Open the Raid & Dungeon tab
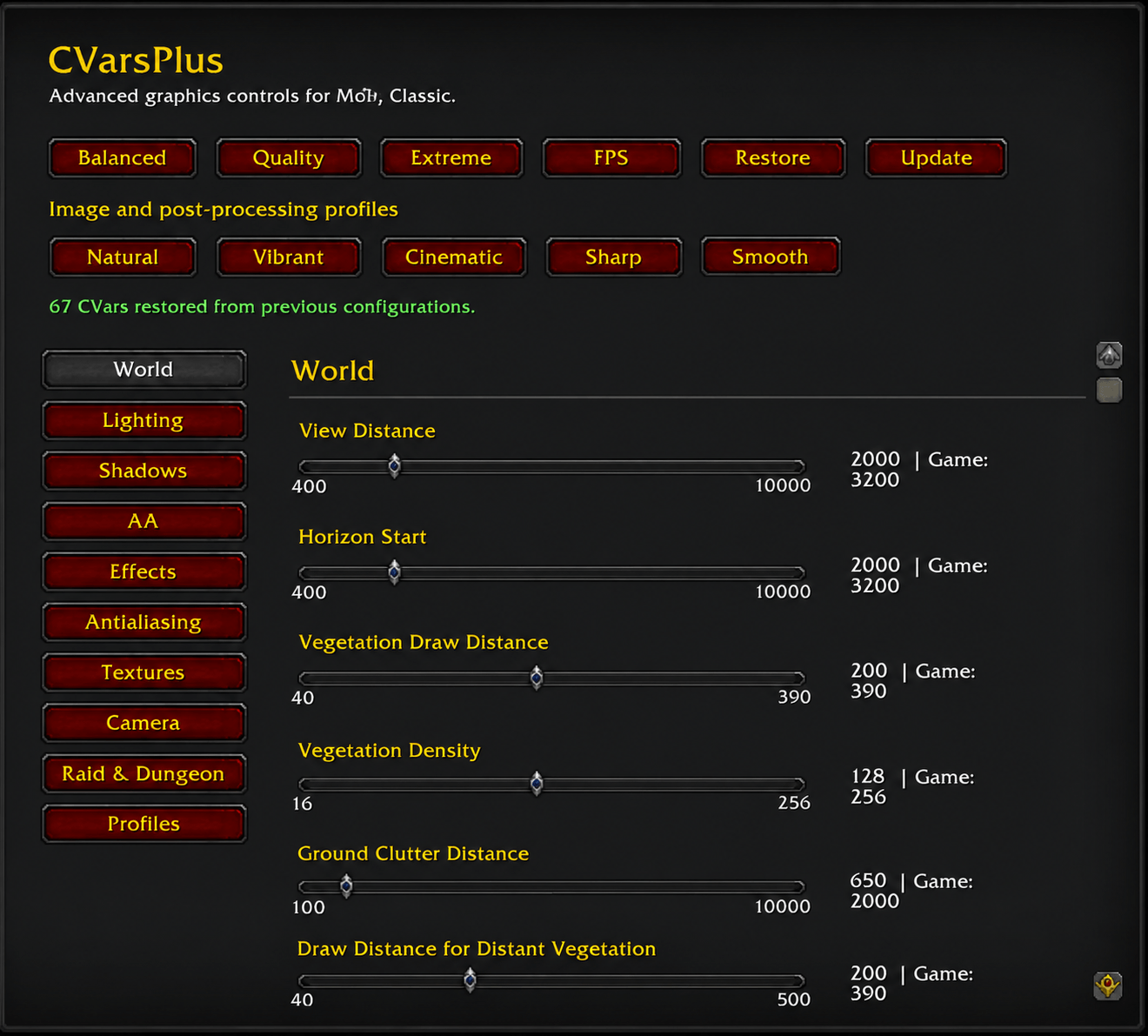 pyautogui.click(x=143, y=774)
